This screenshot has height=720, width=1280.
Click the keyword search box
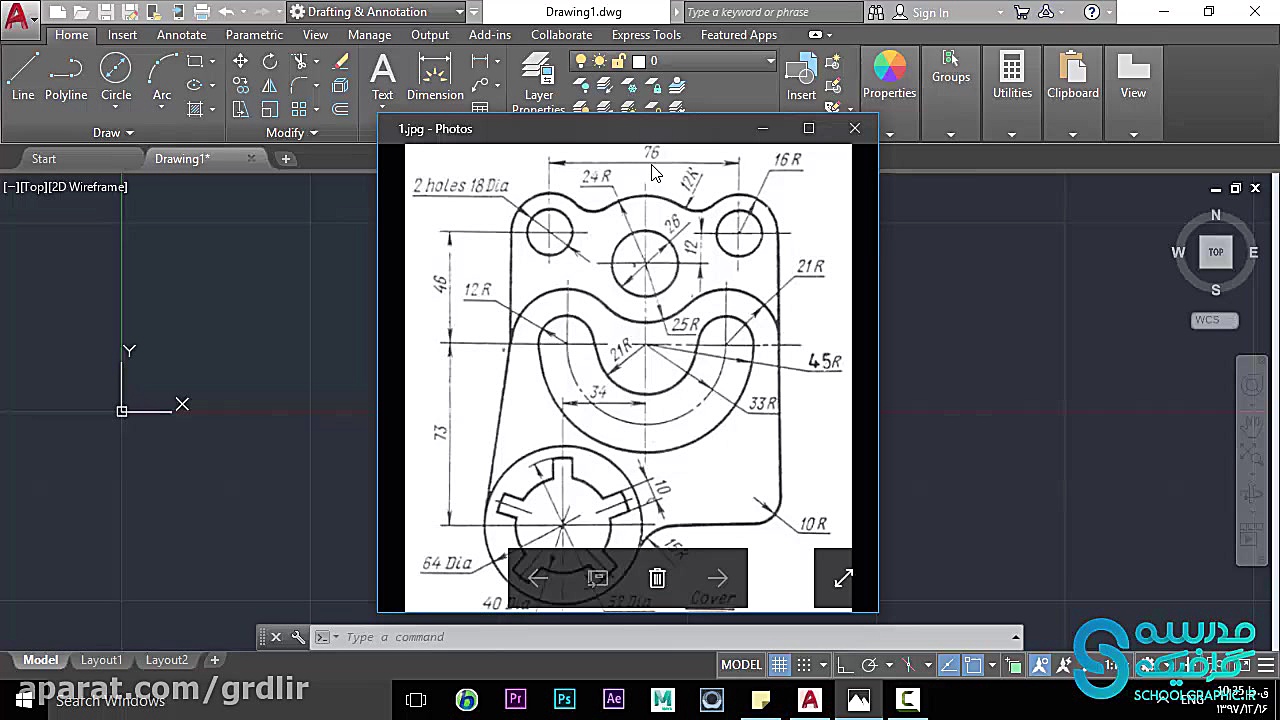coord(772,12)
